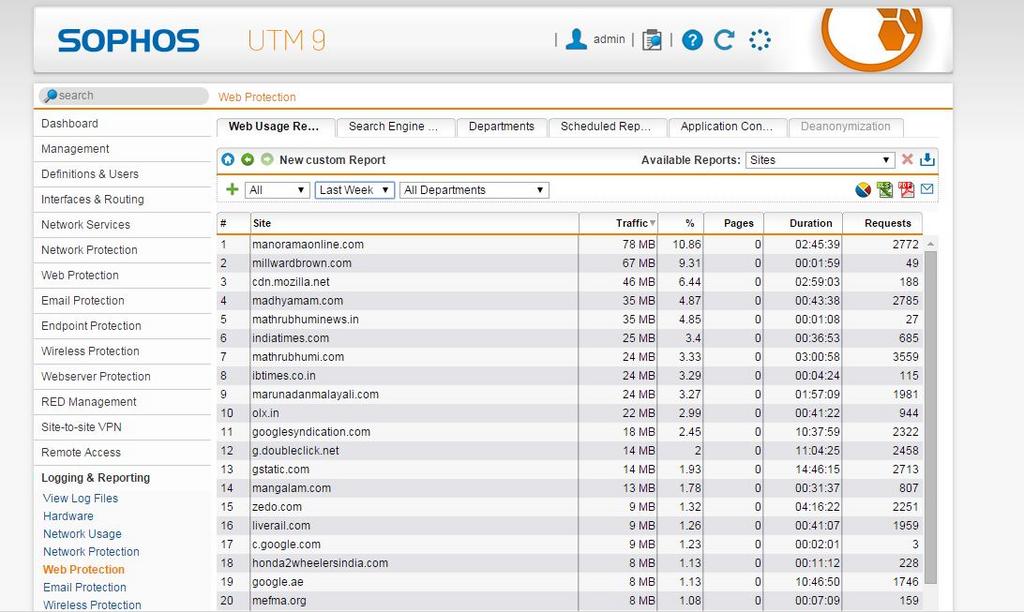Click the blue home report icon
This screenshot has width=1024, height=612.
click(228, 159)
